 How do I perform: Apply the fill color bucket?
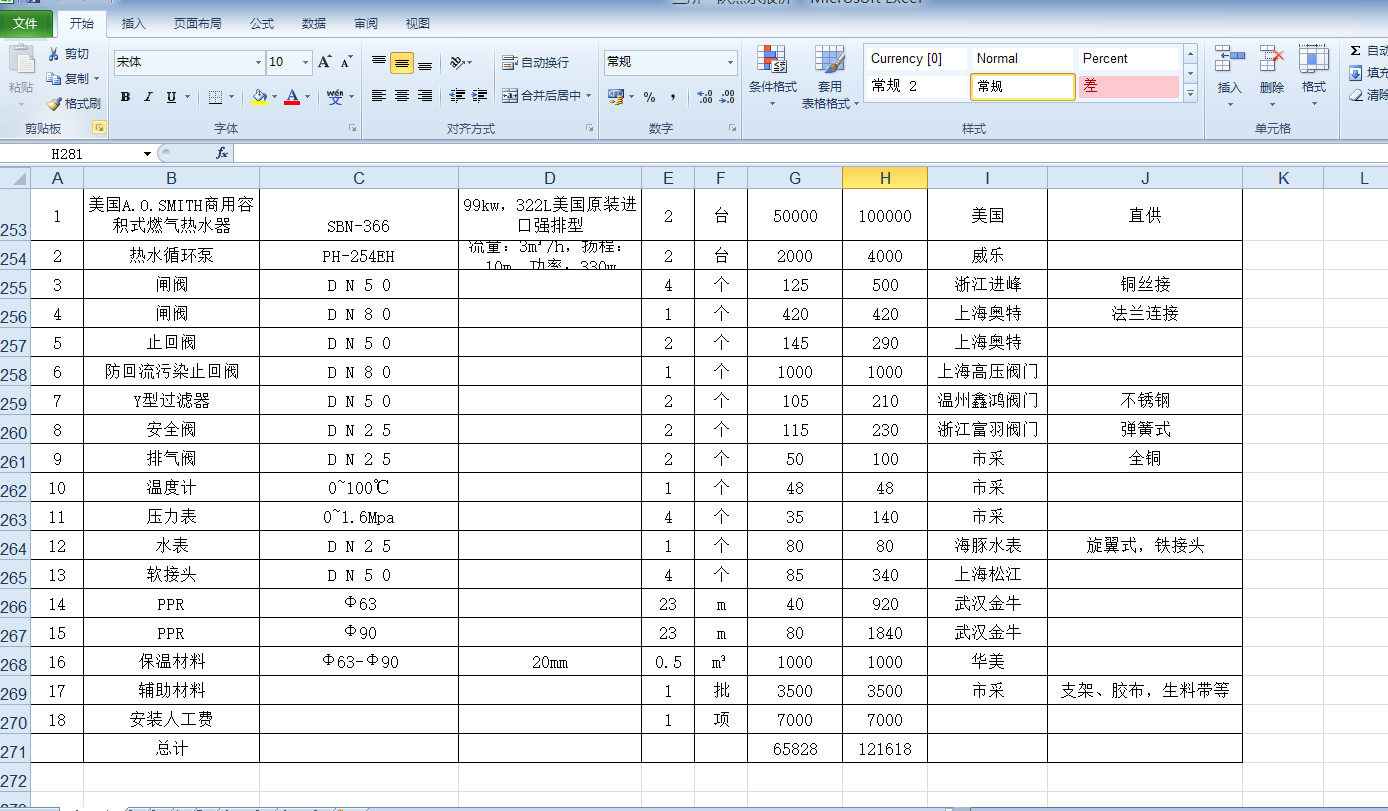coord(259,97)
